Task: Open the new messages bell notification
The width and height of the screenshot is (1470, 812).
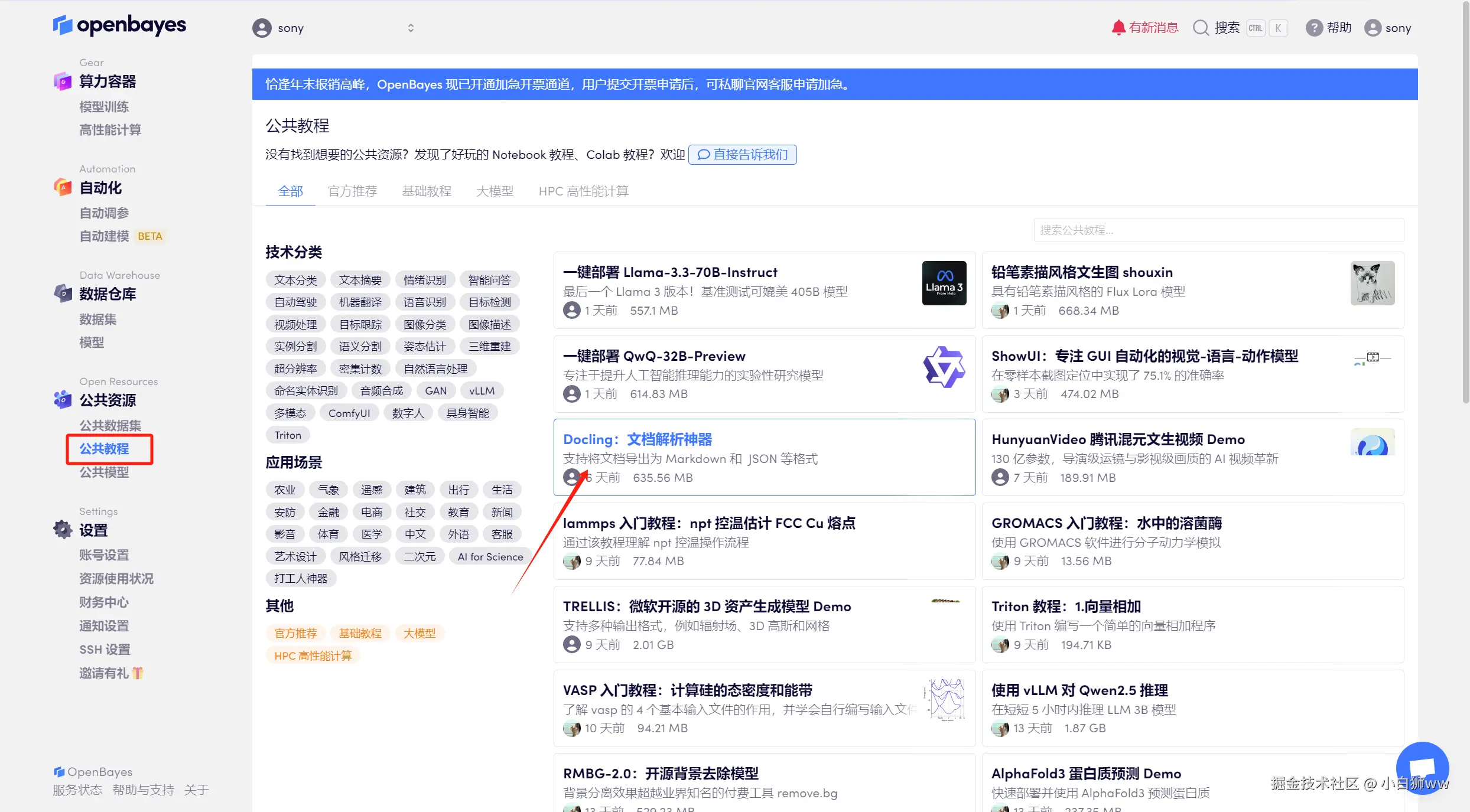Action: 1118,28
